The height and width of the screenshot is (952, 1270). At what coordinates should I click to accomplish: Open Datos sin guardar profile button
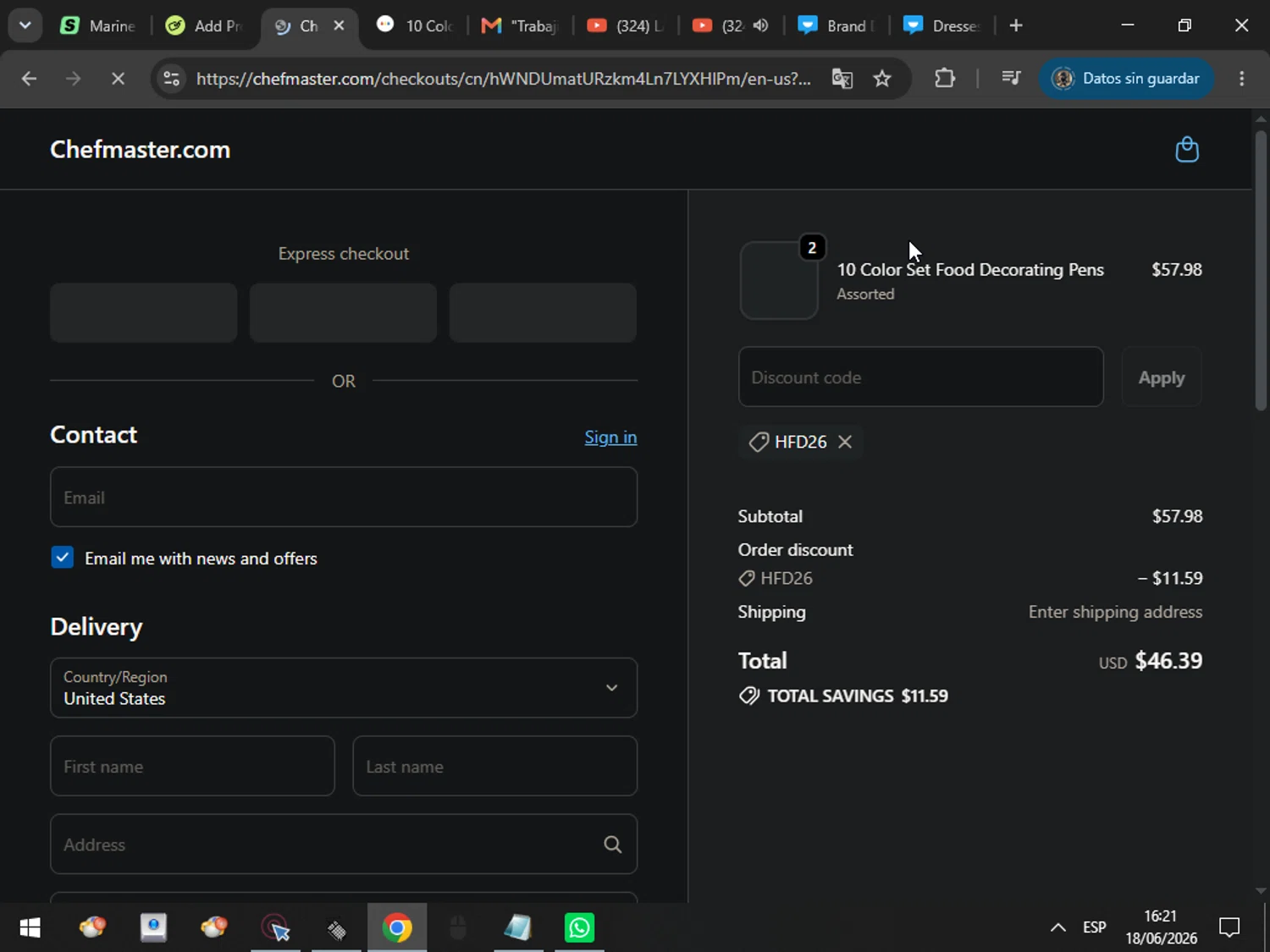pyautogui.click(x=1126, y=79)
